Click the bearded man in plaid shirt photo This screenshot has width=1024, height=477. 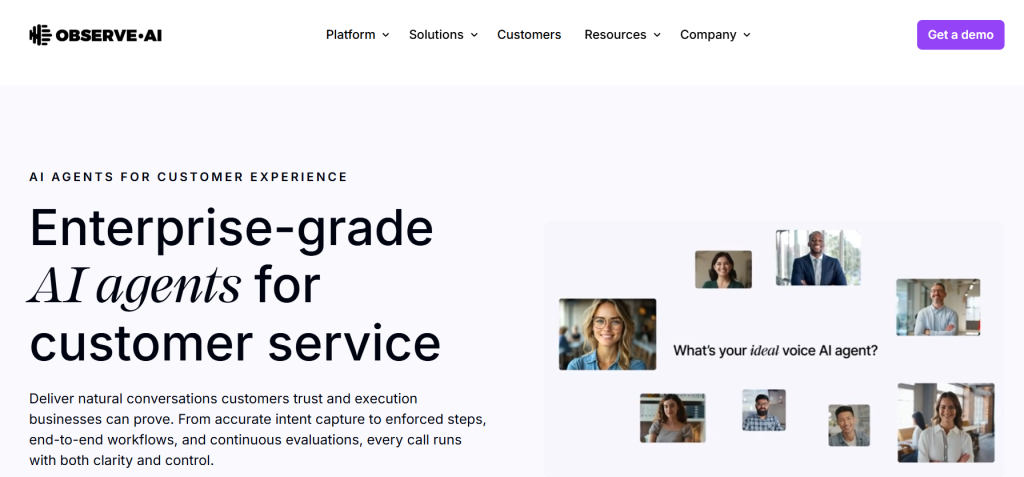point(763,410)
